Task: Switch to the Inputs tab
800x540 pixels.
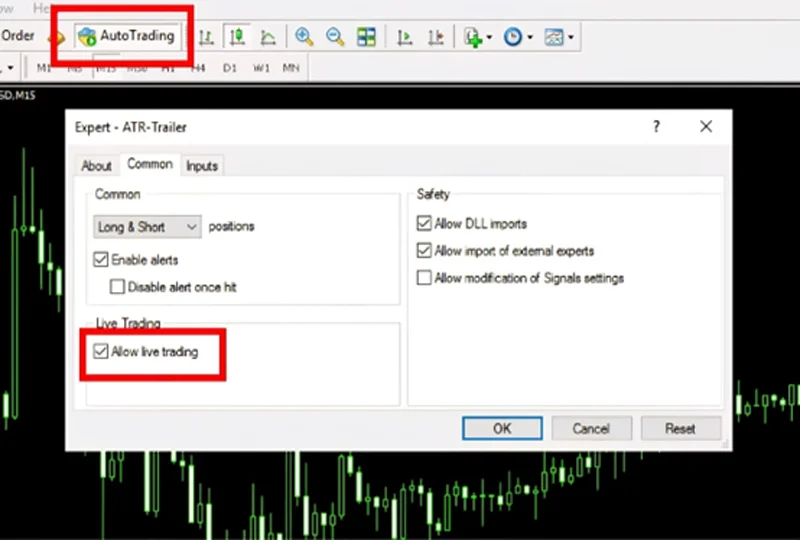Action: [x=202, y=166]
